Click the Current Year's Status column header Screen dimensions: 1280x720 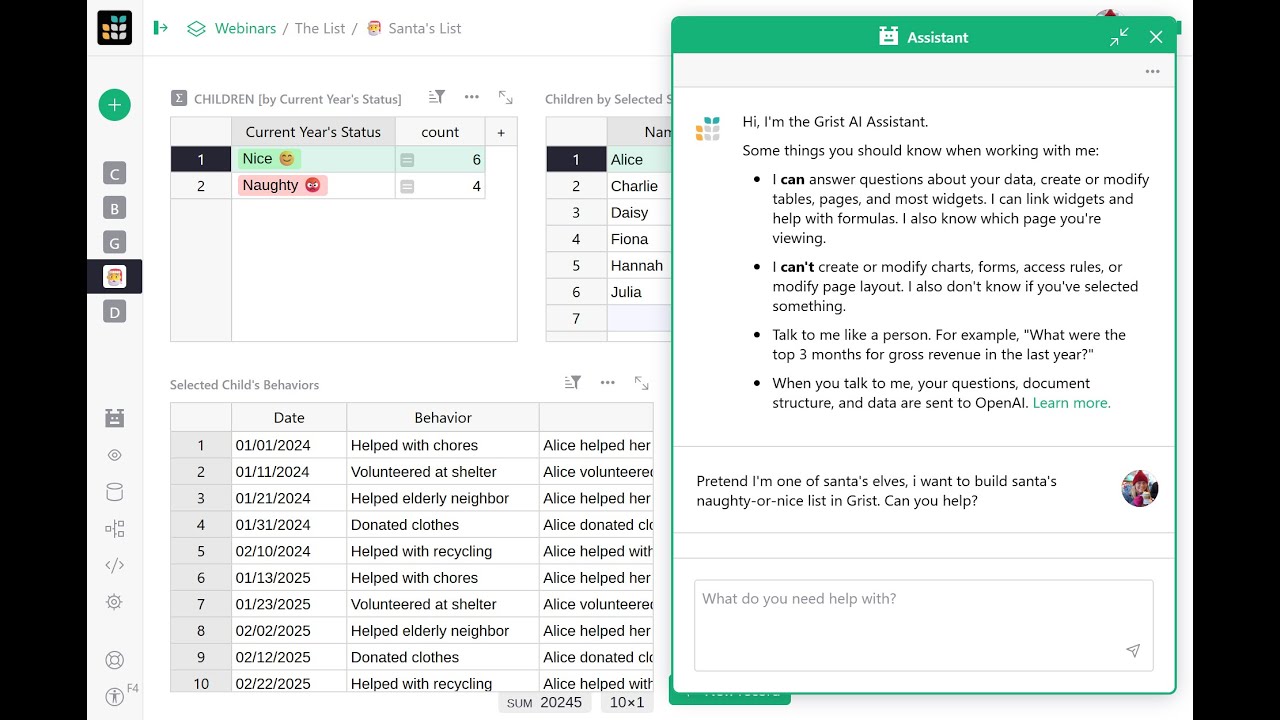click(313, 132)
